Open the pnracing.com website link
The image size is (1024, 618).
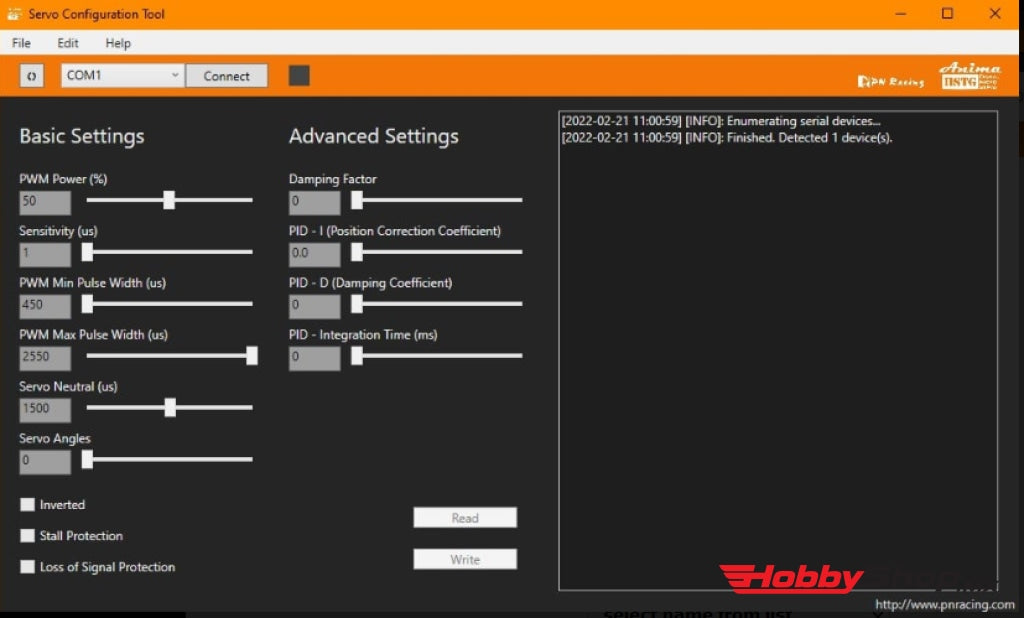tap(944, 604)
